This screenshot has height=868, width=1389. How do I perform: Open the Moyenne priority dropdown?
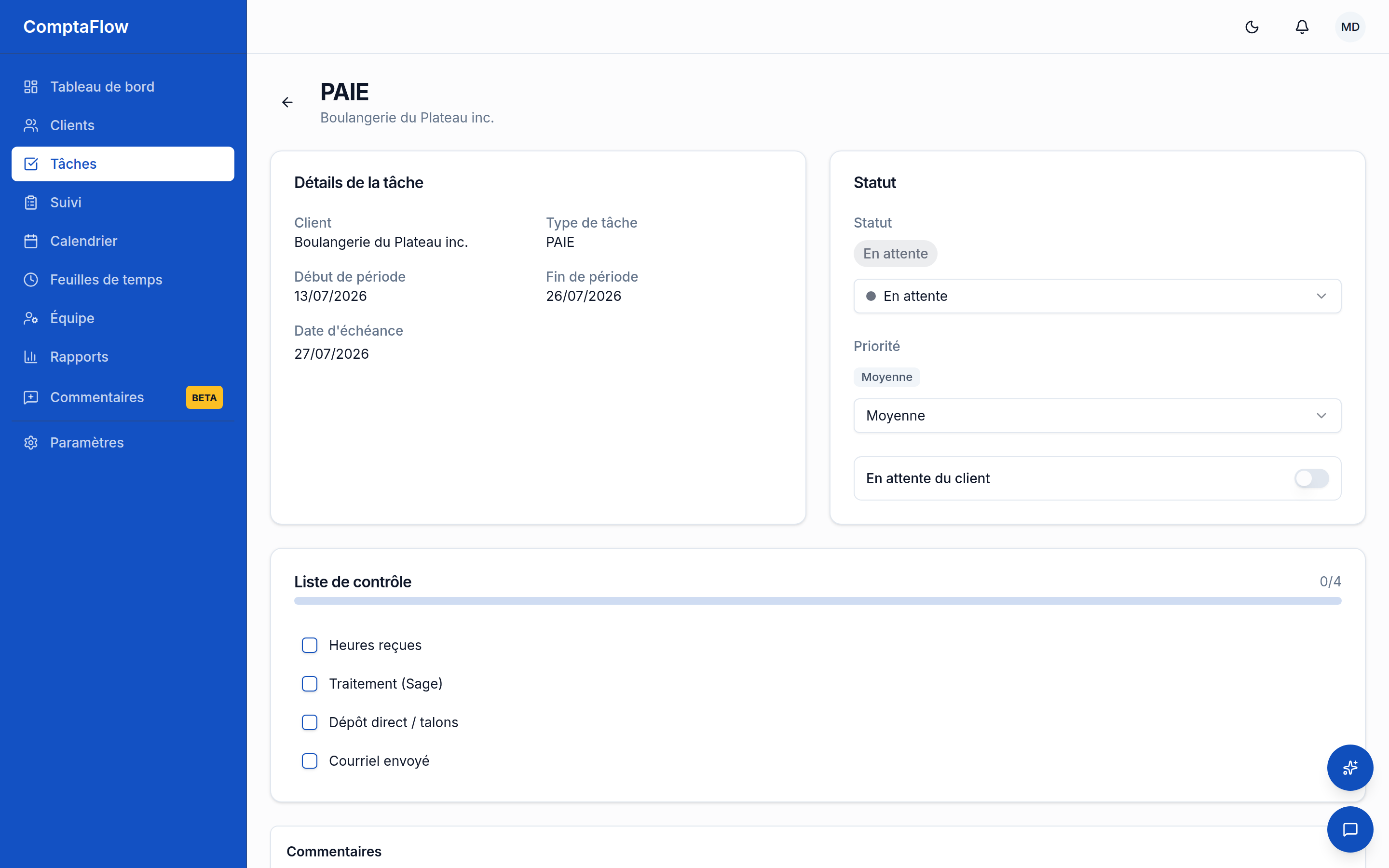click(1097, 416)
